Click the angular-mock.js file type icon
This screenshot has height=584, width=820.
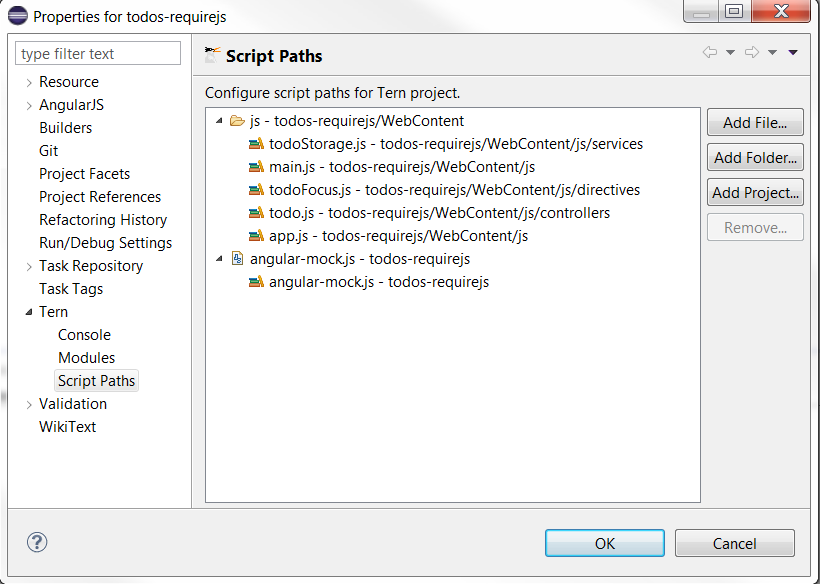tap(235, 258)
